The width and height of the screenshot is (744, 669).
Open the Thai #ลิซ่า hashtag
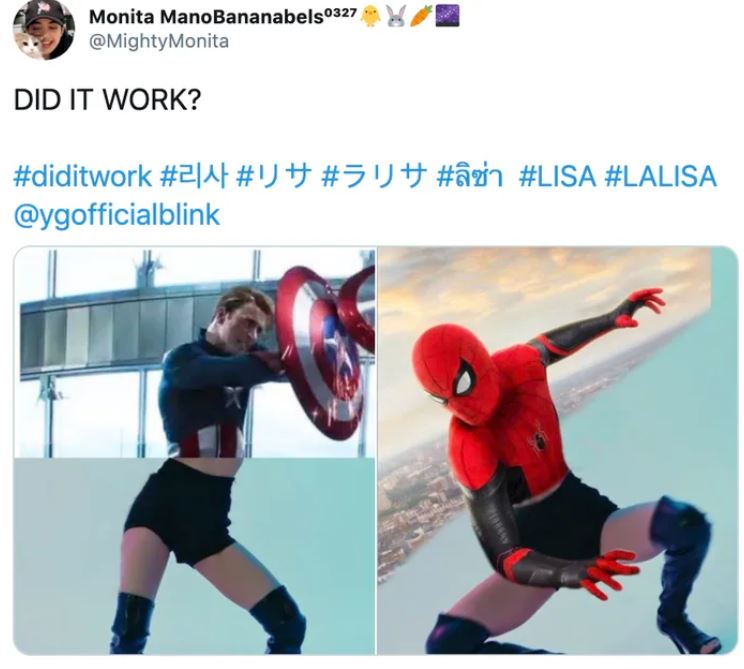(470, 176)
